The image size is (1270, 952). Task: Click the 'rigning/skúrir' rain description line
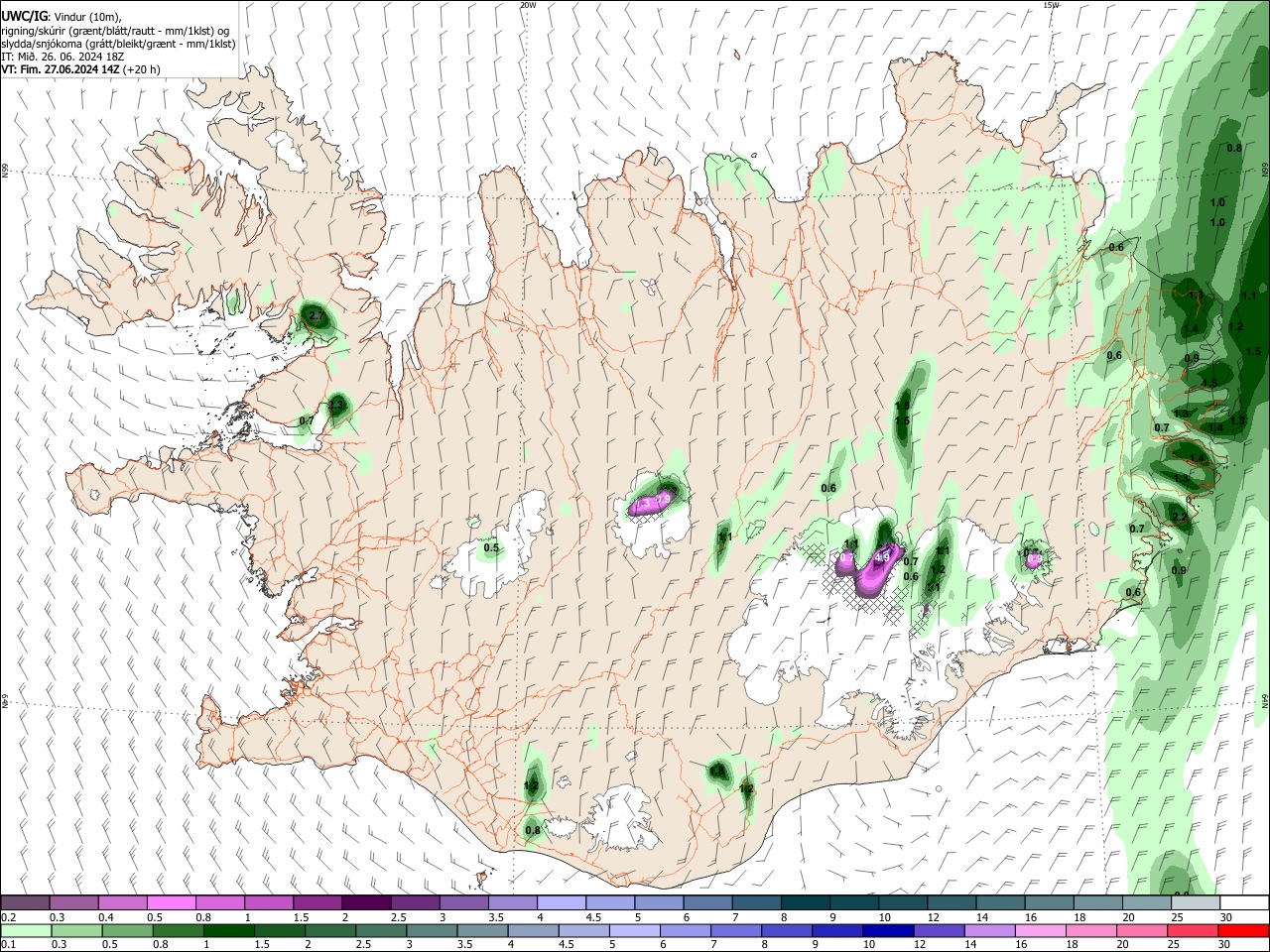[115, 31]
